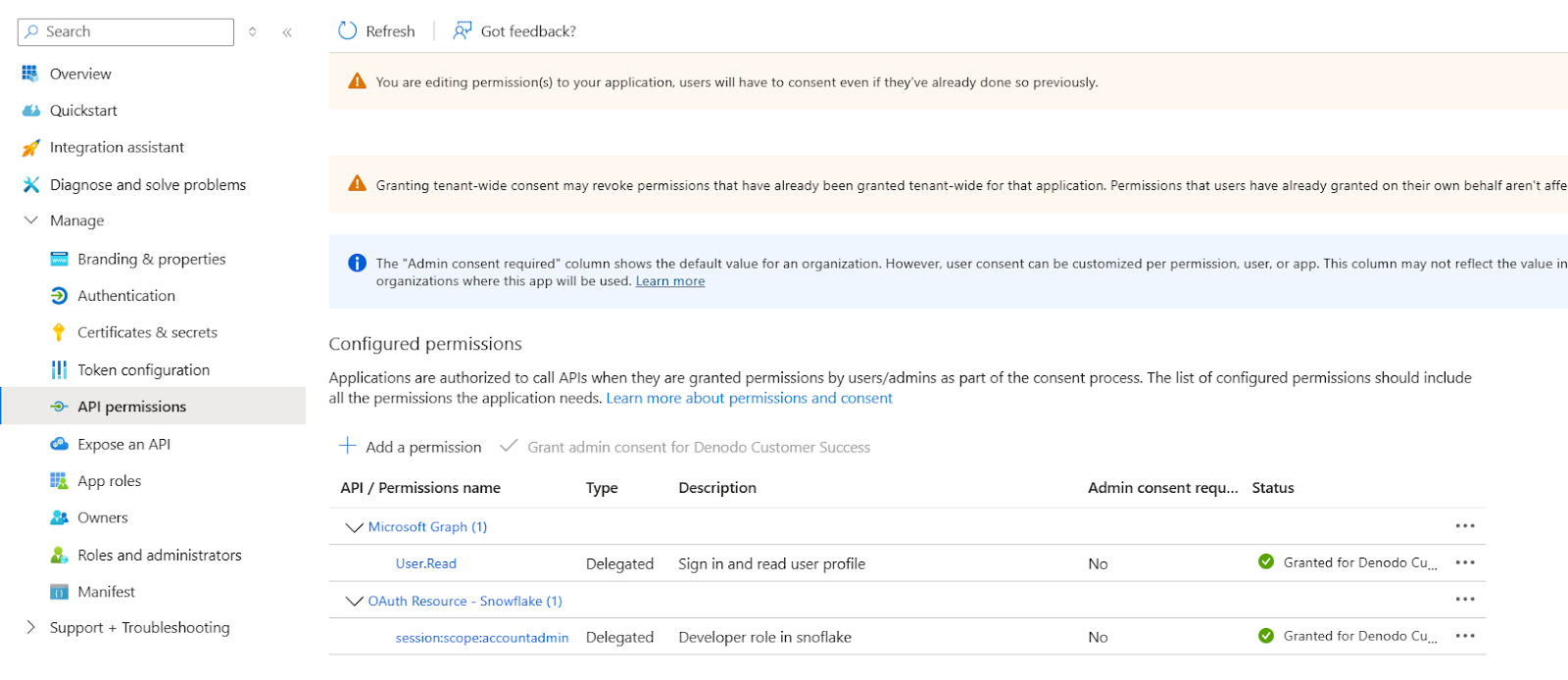Screen dimensions: 1568x680
Task: Click the API / Permissions name column header
Action: [x=420, y=488]
